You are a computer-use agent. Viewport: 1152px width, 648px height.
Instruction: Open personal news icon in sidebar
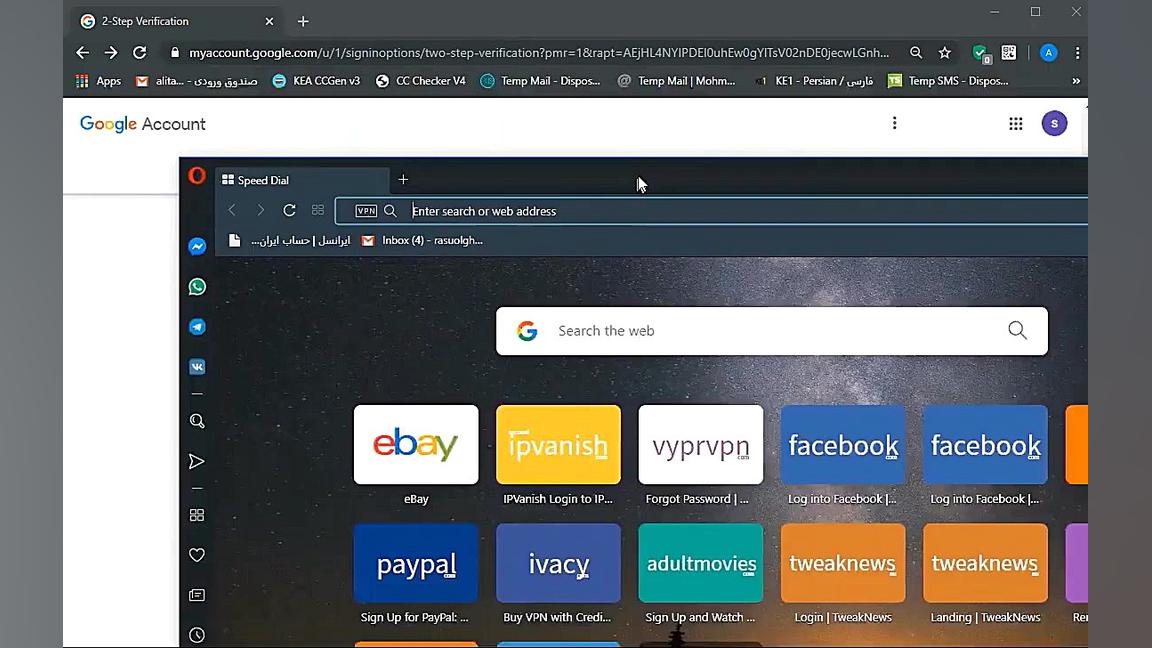(x=197, y=595)
